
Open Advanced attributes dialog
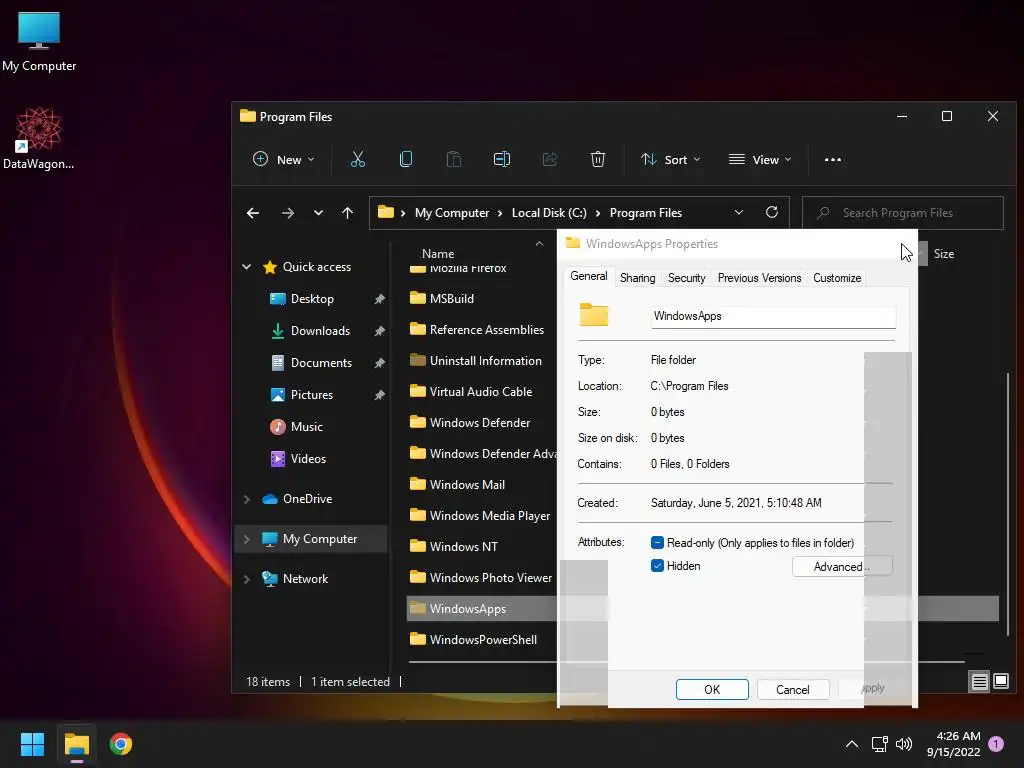[841, 566]
